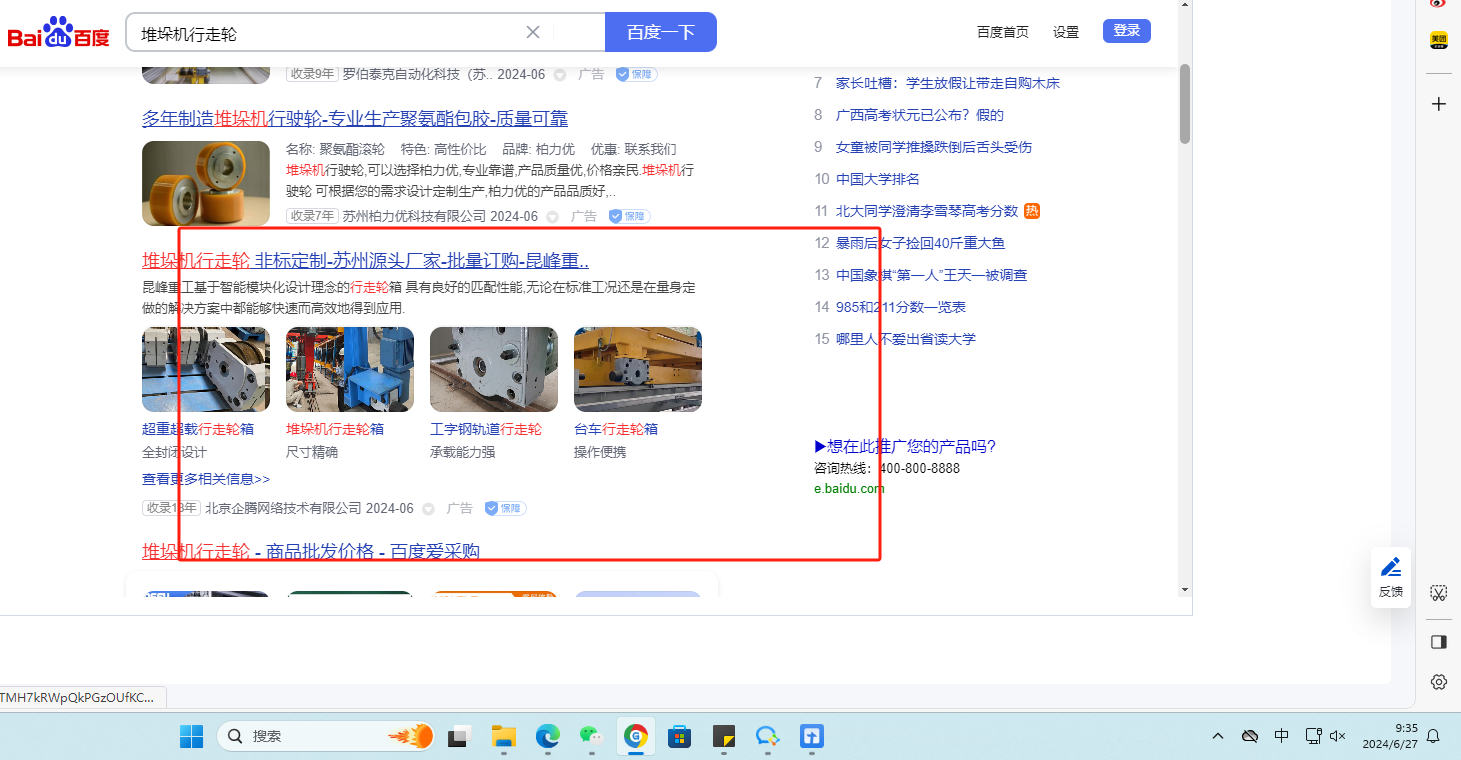Open result 堆垛机行走轮 - 商品批发价格 - 百度爱采购
Viewport: 1461px width, 760px height.
311,552
